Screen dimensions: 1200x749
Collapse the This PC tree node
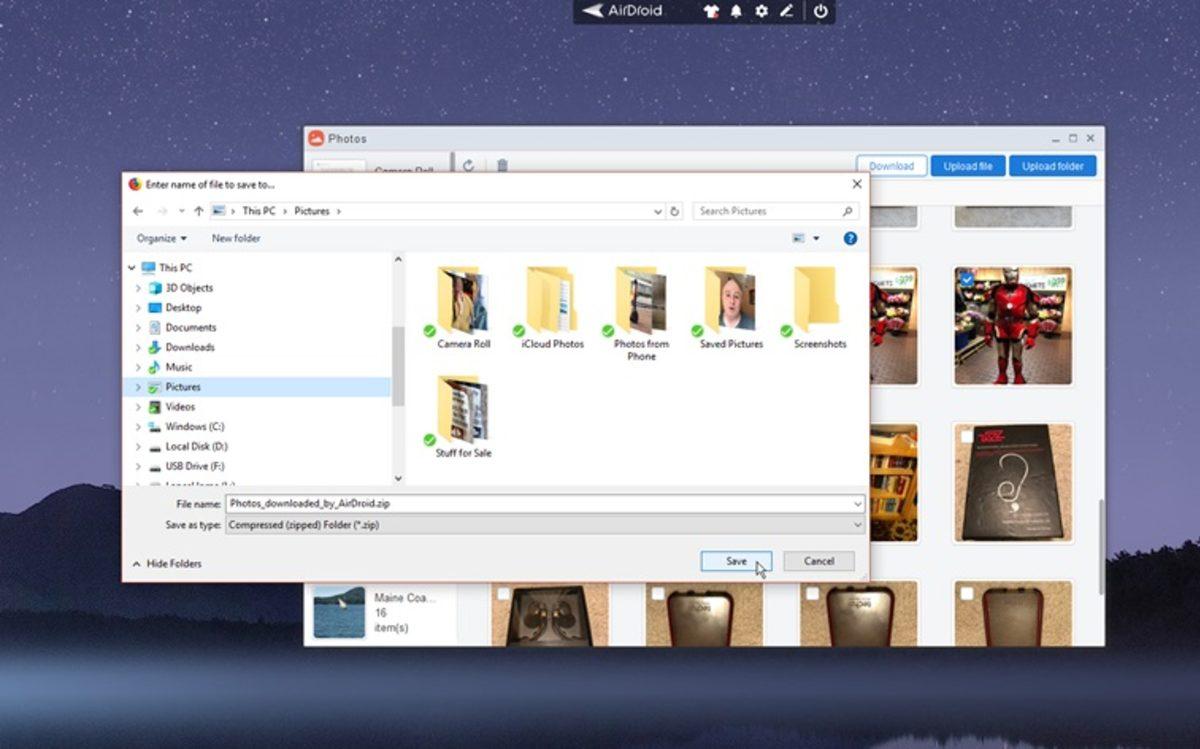131,267
